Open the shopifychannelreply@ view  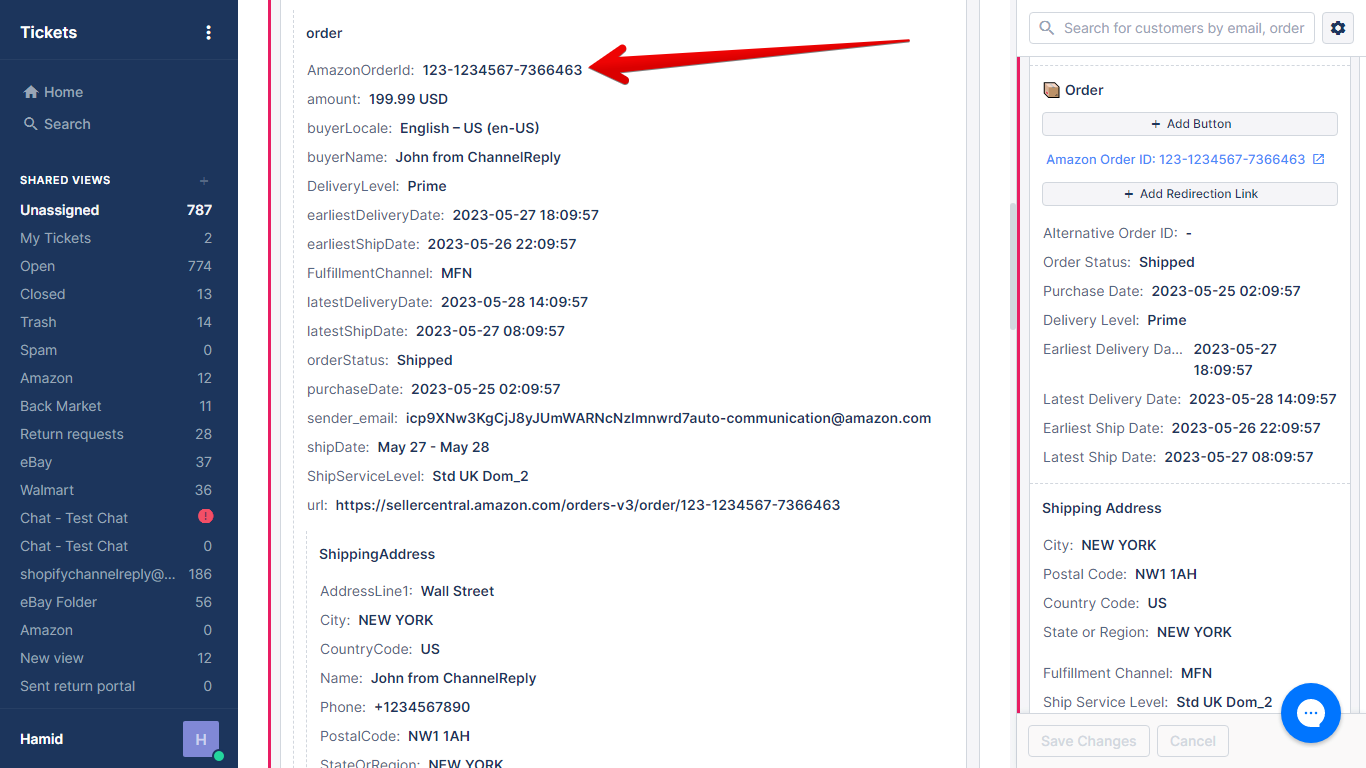pyautogui.click(x=116, y=574)
